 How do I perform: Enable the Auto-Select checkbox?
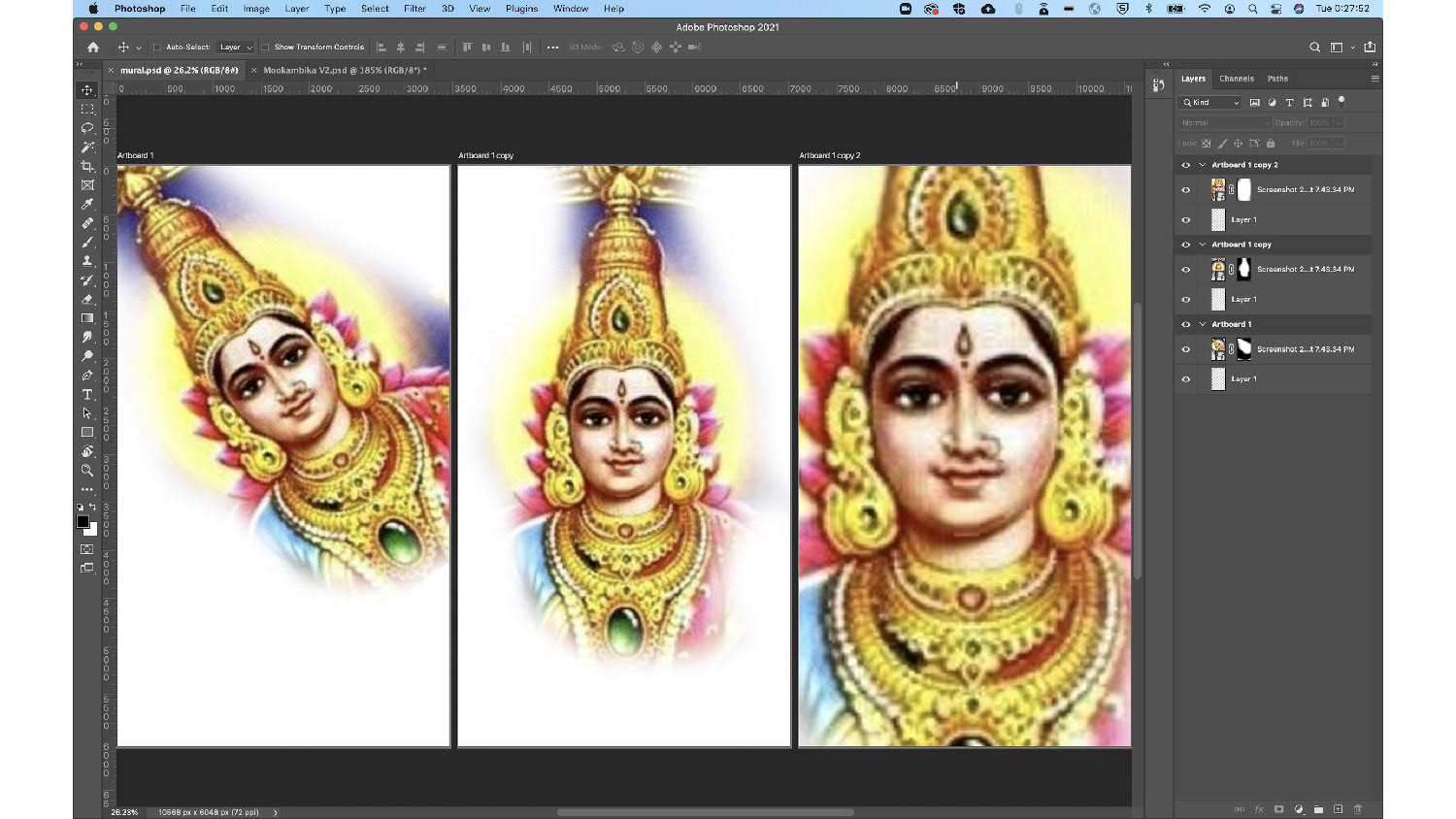tap(157, 47)
